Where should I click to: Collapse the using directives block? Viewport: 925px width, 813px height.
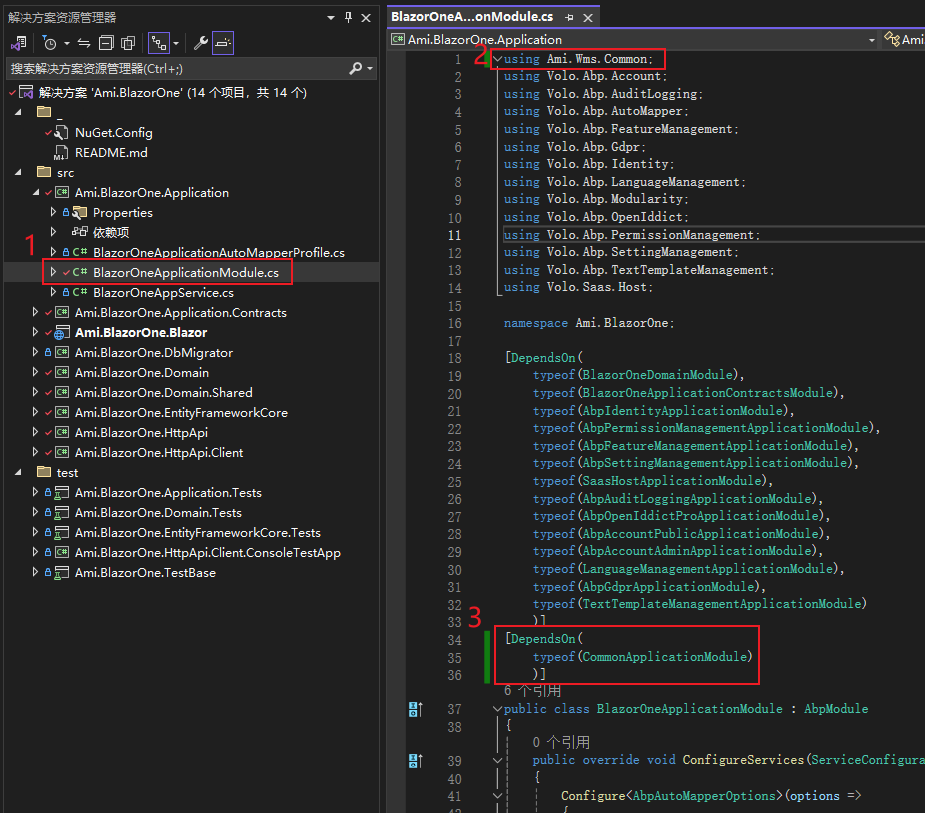[498, 59]
